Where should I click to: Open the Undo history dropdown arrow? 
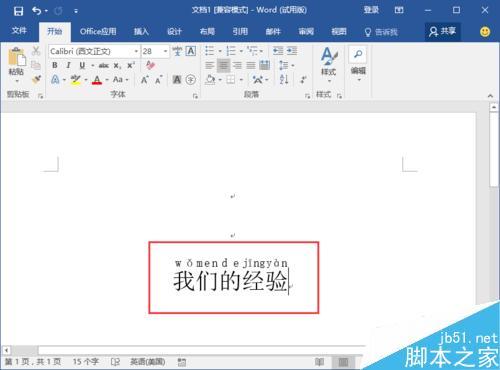(46, 11)
